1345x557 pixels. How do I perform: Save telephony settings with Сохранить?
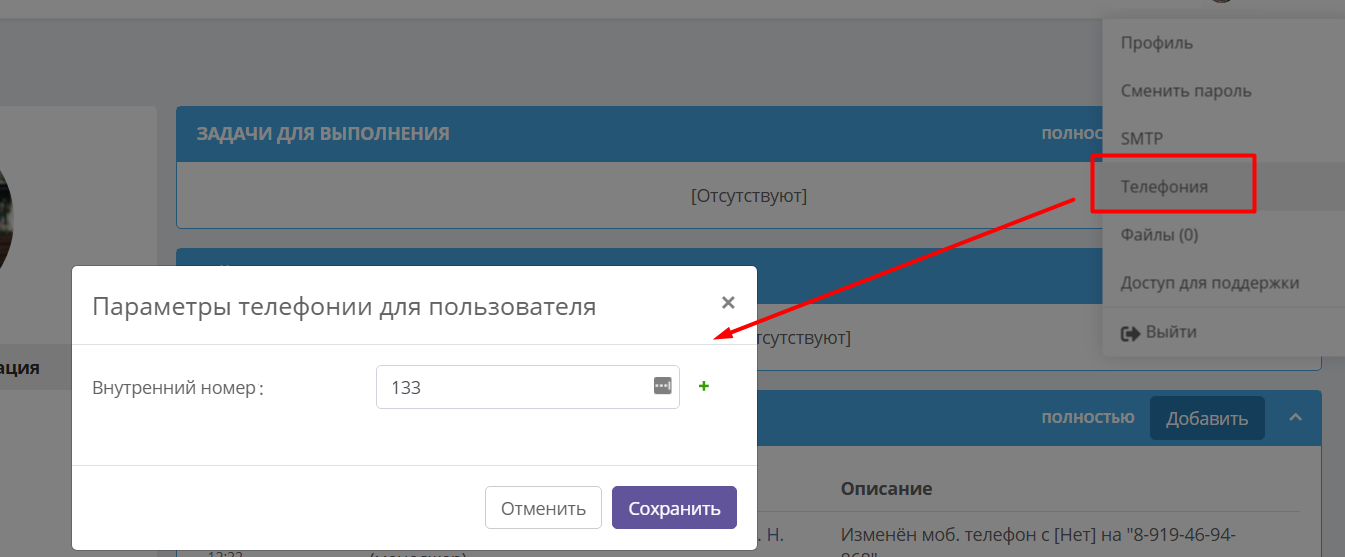674,508
